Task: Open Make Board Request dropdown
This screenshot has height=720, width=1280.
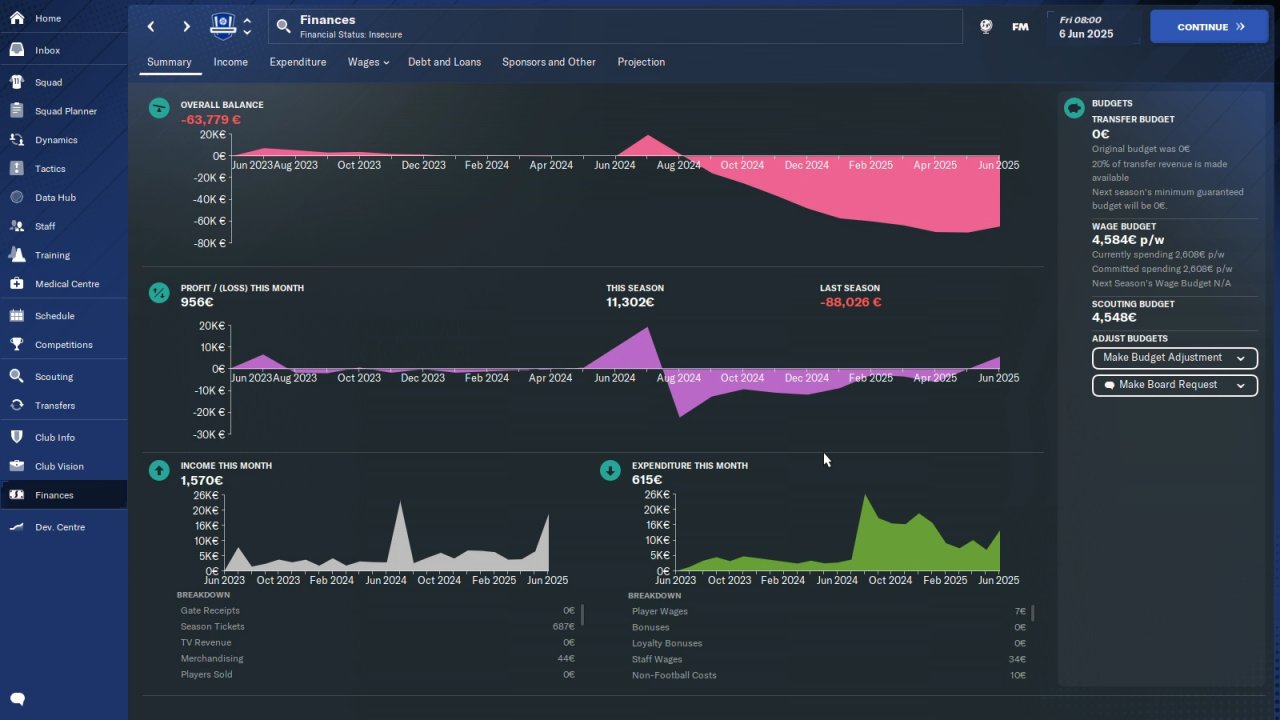Action: pyautogui.click(x=1174, y=385)
